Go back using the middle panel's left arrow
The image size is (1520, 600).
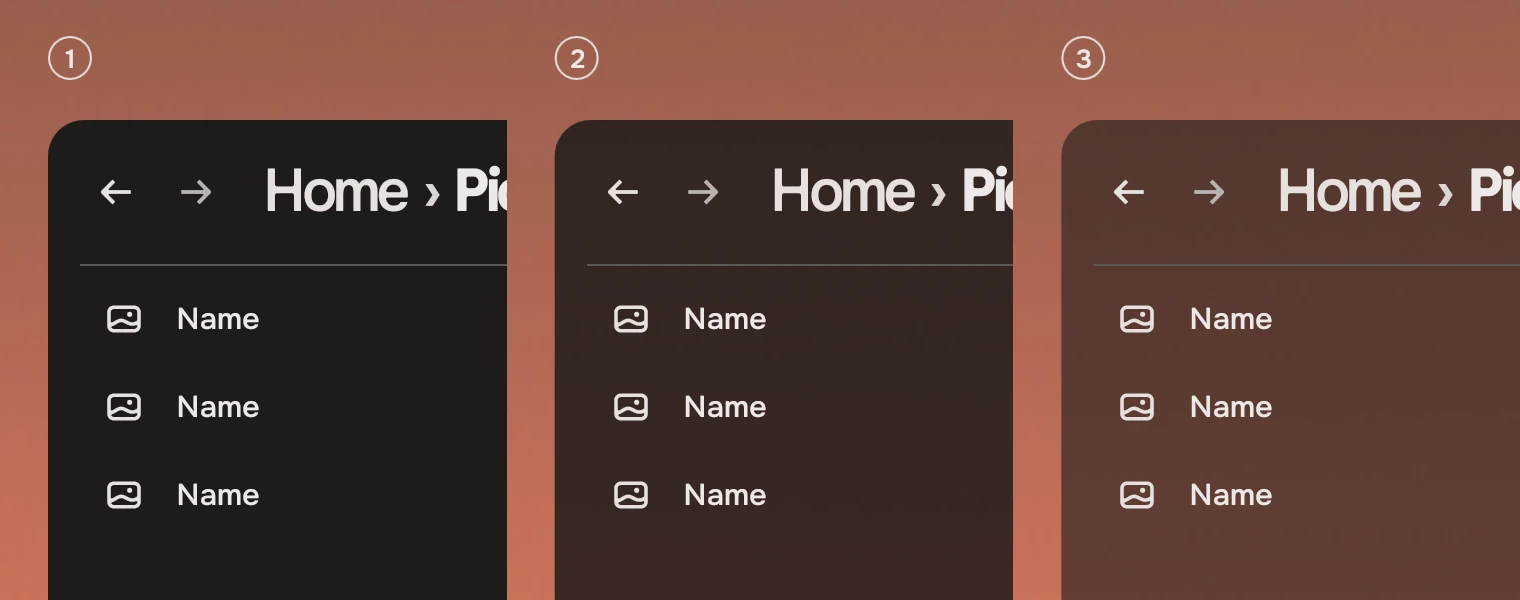(x=623, y=192)
